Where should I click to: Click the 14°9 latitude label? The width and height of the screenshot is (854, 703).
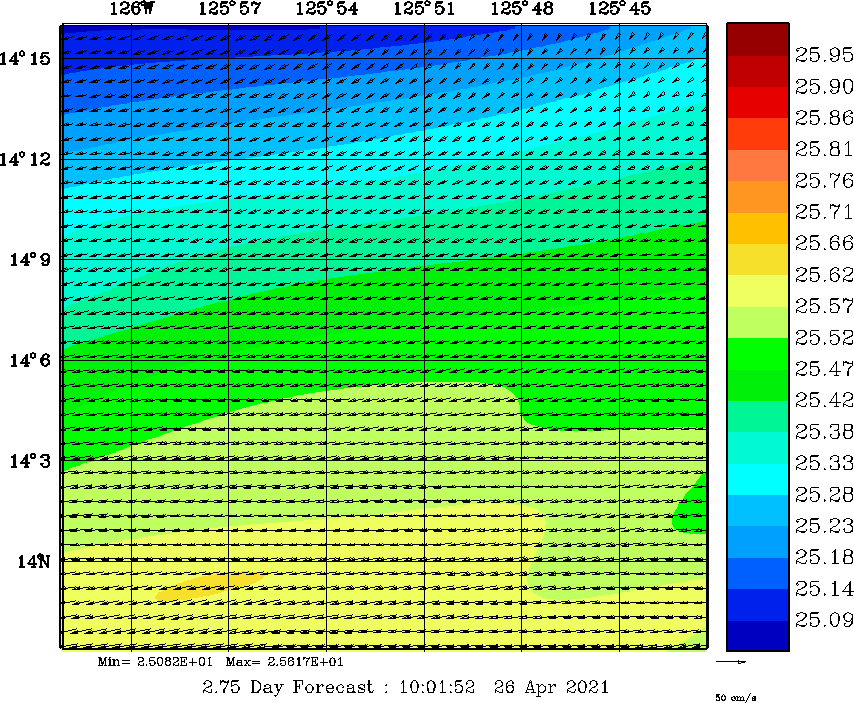30,259
